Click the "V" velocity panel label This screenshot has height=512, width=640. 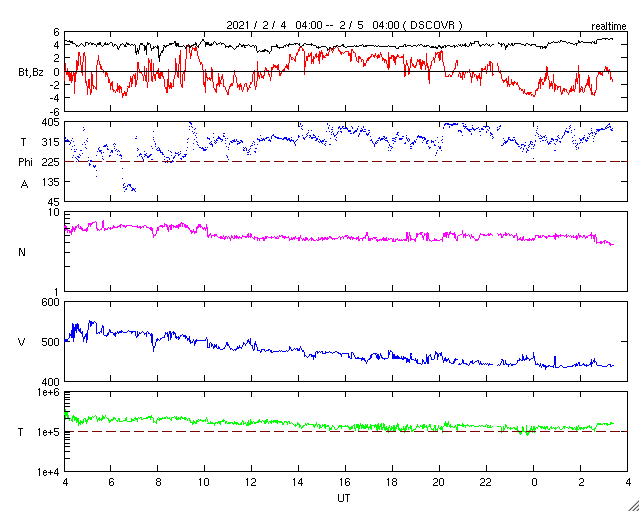21,342
